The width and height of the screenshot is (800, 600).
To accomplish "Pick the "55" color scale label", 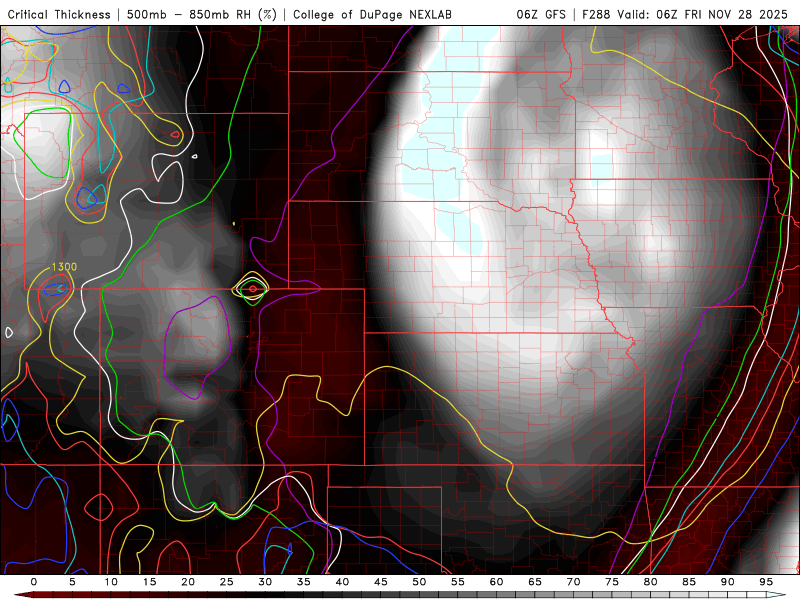I will [x=458, y=582].
